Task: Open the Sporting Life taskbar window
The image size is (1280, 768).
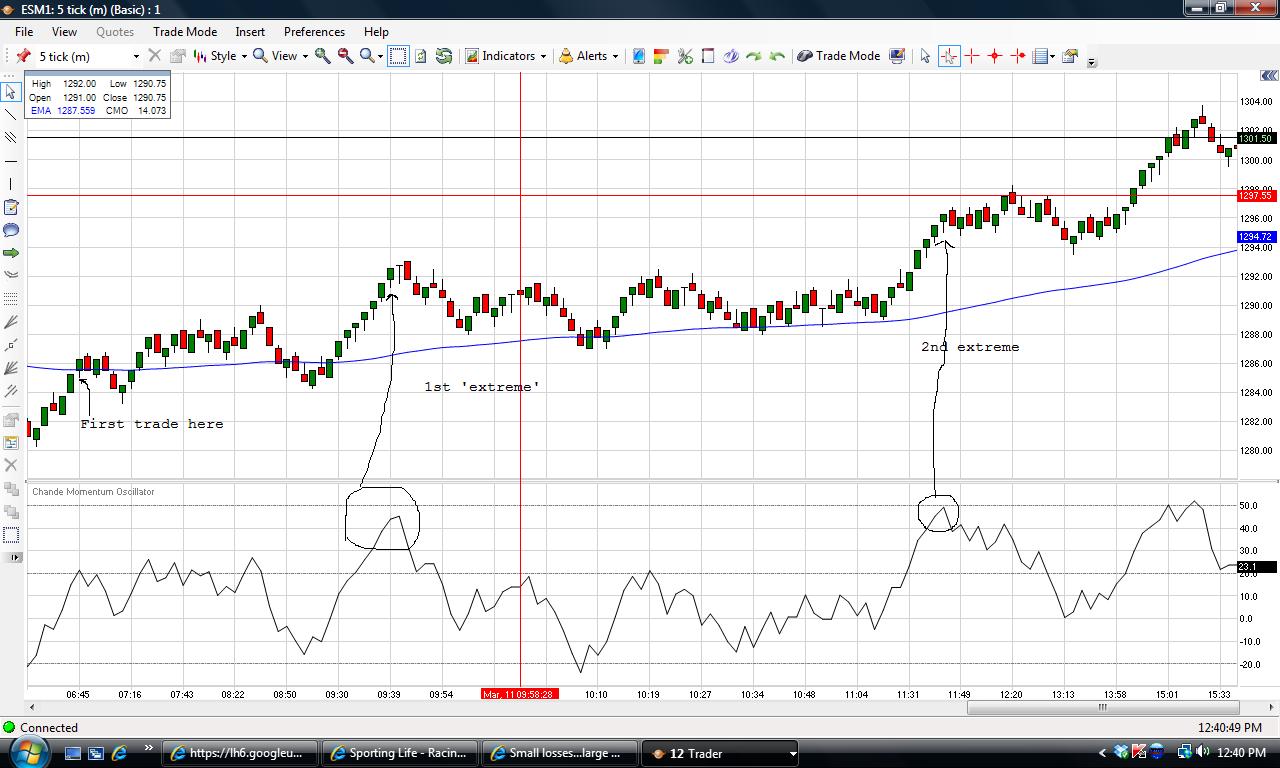Action: (401, 753)
